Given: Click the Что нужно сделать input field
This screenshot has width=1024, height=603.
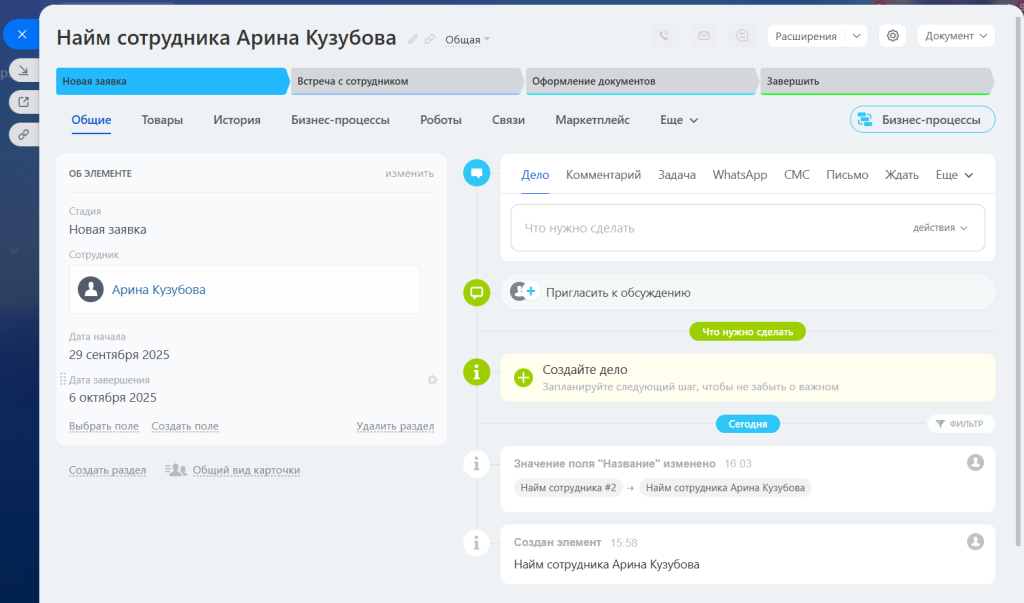Looking at the screenshot, I should (x=700, y=228).
